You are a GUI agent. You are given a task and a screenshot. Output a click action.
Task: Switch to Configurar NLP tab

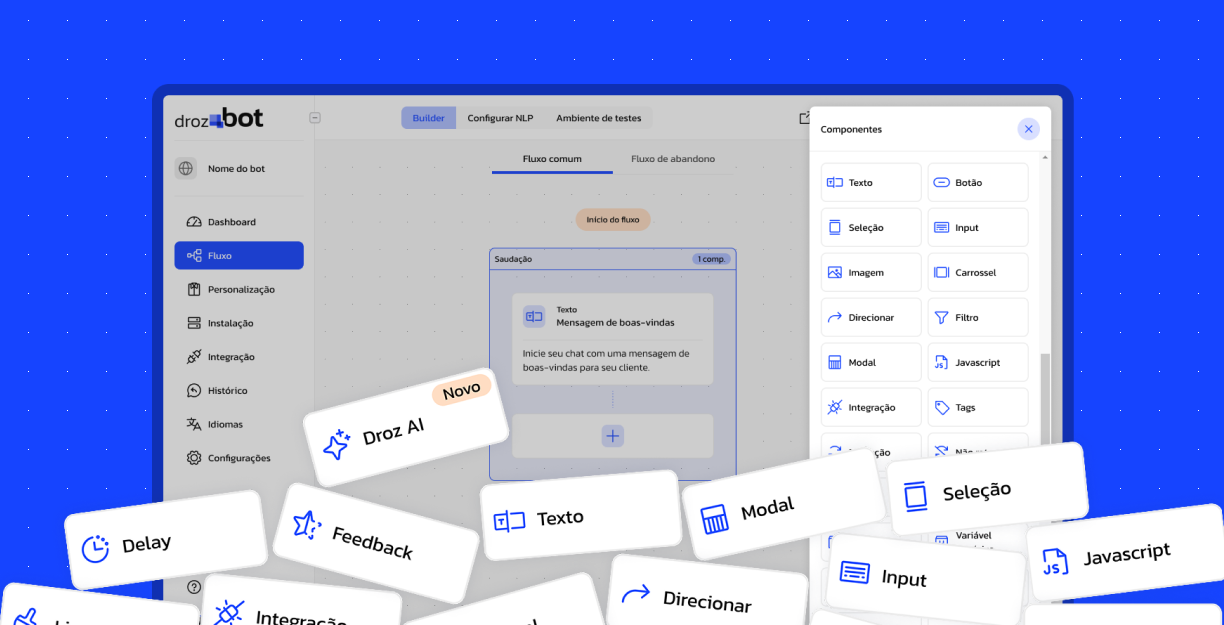pyautogui.click(x=500, y=118)
